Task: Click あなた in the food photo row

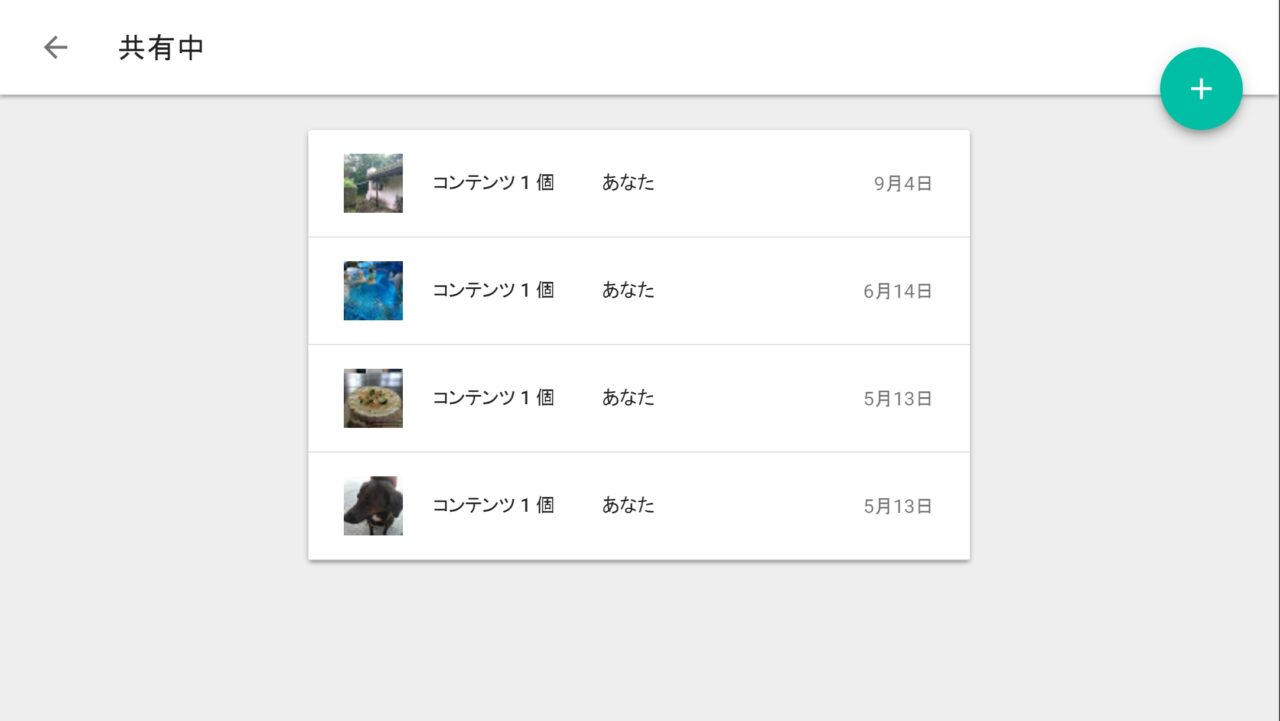Action: click(628, 398)
